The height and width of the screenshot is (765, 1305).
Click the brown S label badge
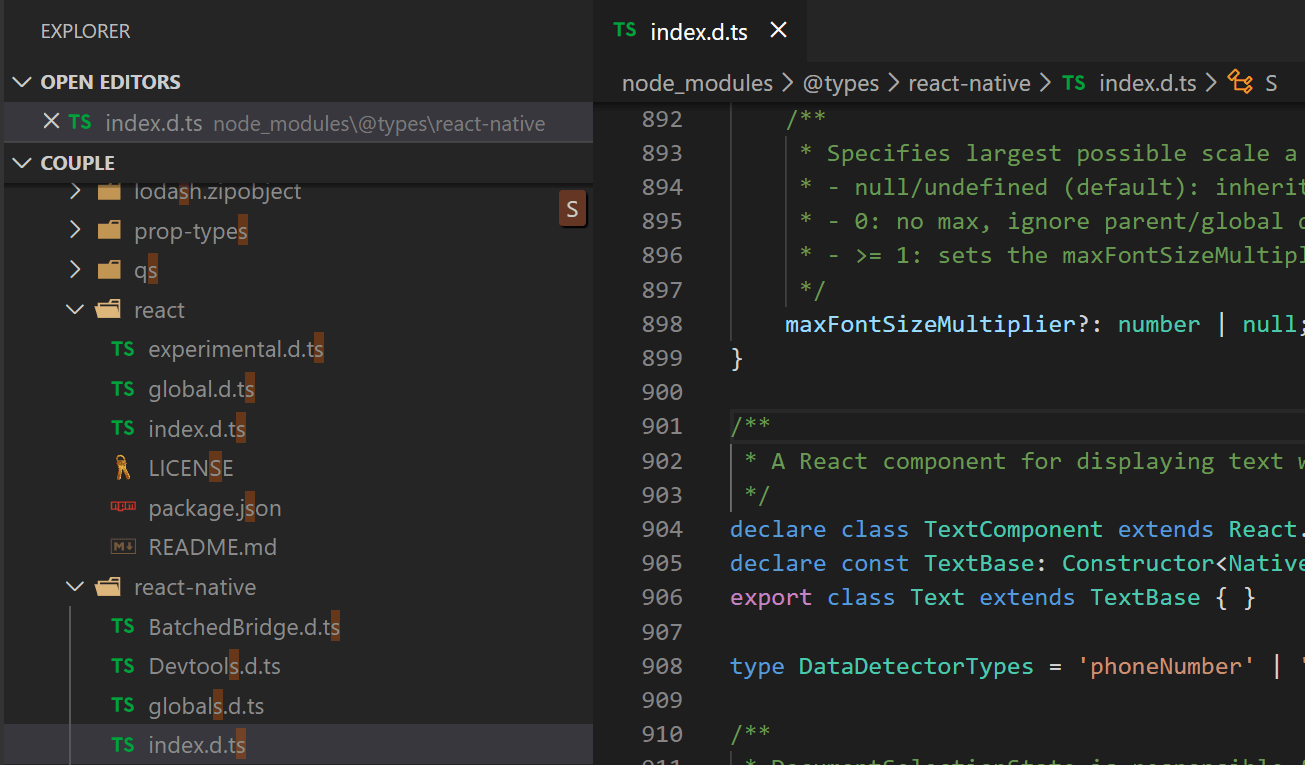point(572,208)
